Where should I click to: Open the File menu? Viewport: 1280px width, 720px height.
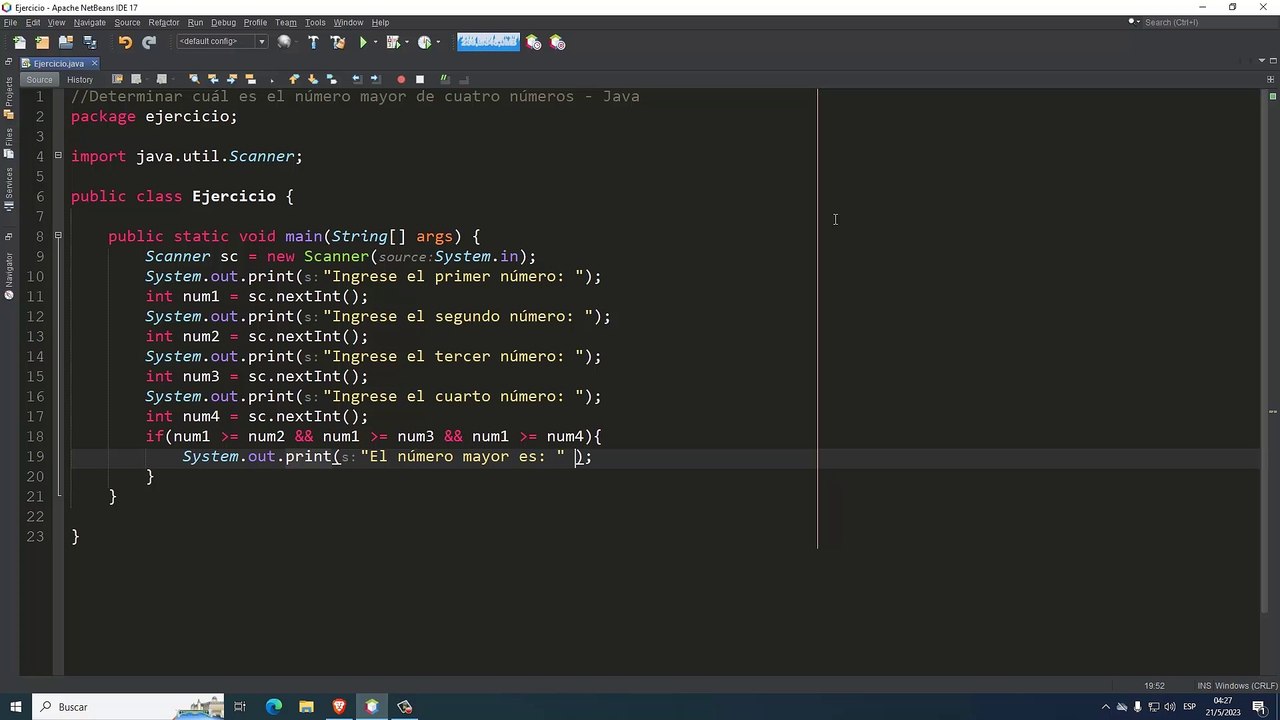(x=10, y=22)
